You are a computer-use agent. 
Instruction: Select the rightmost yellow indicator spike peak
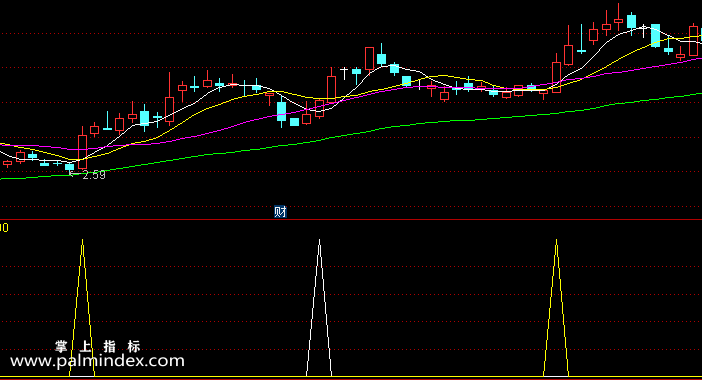(556, 242)
